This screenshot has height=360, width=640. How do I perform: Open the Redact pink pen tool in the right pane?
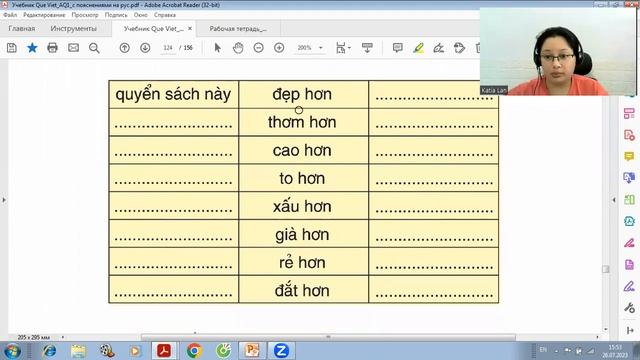[x=629, y=243]
